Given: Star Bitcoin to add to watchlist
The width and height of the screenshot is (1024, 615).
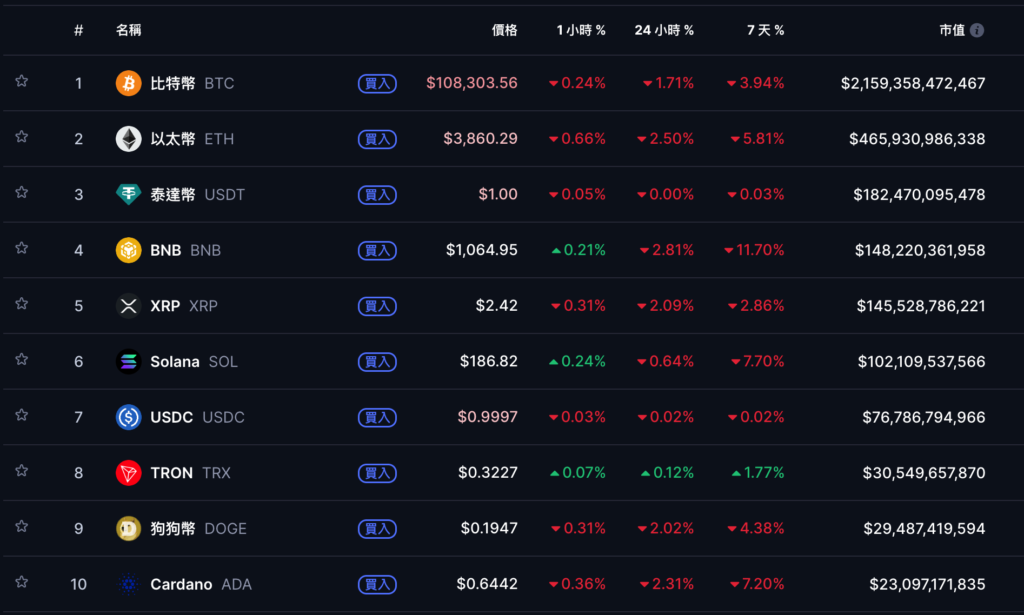Looking at the screenshot, I should point(22,81).
